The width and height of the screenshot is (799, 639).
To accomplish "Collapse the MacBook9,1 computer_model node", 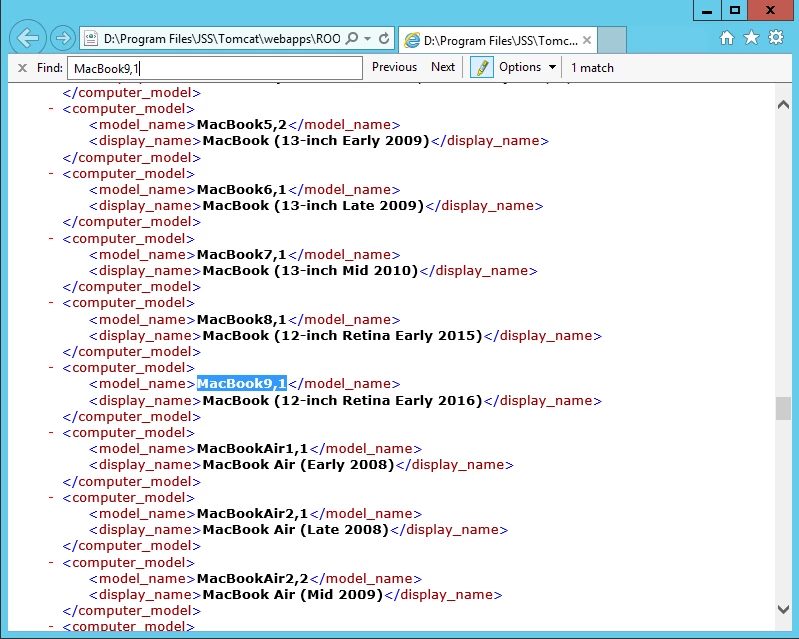I will [x=51, y=368].
